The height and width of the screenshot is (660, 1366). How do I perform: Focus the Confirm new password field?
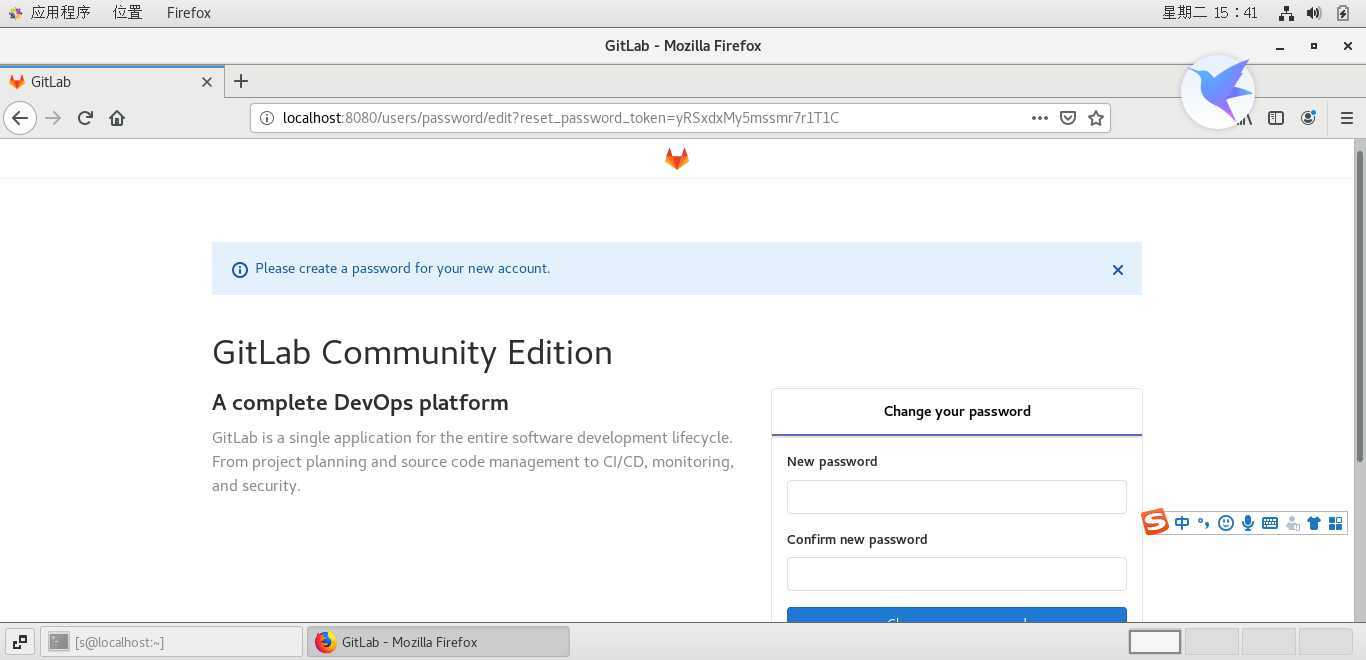point(957,574)
